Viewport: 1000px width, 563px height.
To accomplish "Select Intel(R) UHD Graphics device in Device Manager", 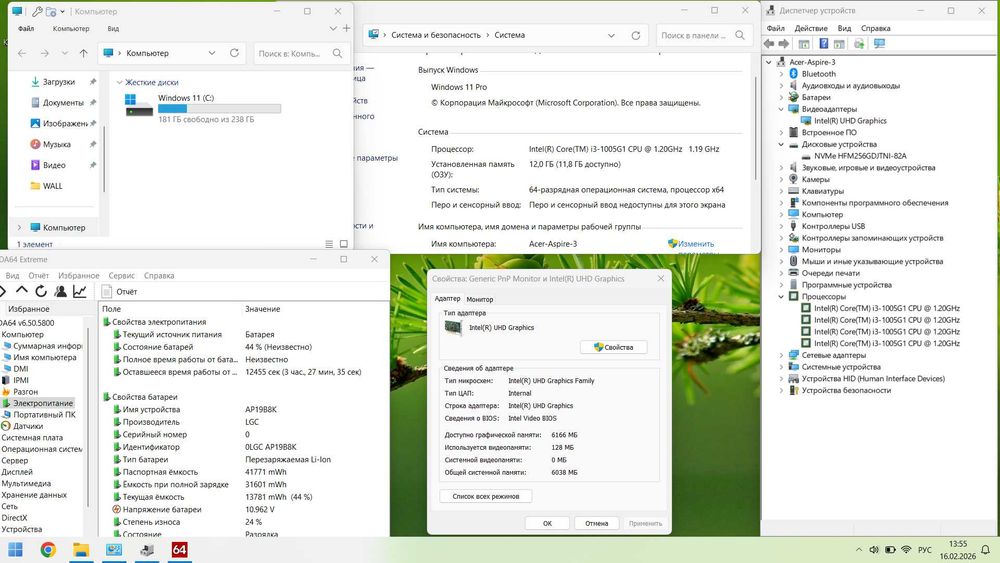I will pos(849,121).
